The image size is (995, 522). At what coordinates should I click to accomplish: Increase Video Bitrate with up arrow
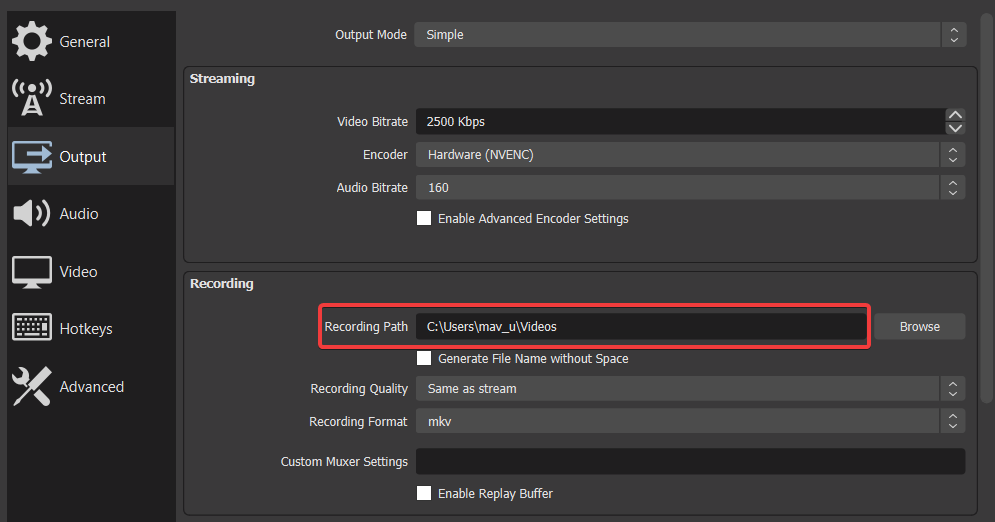click(955, 116)
